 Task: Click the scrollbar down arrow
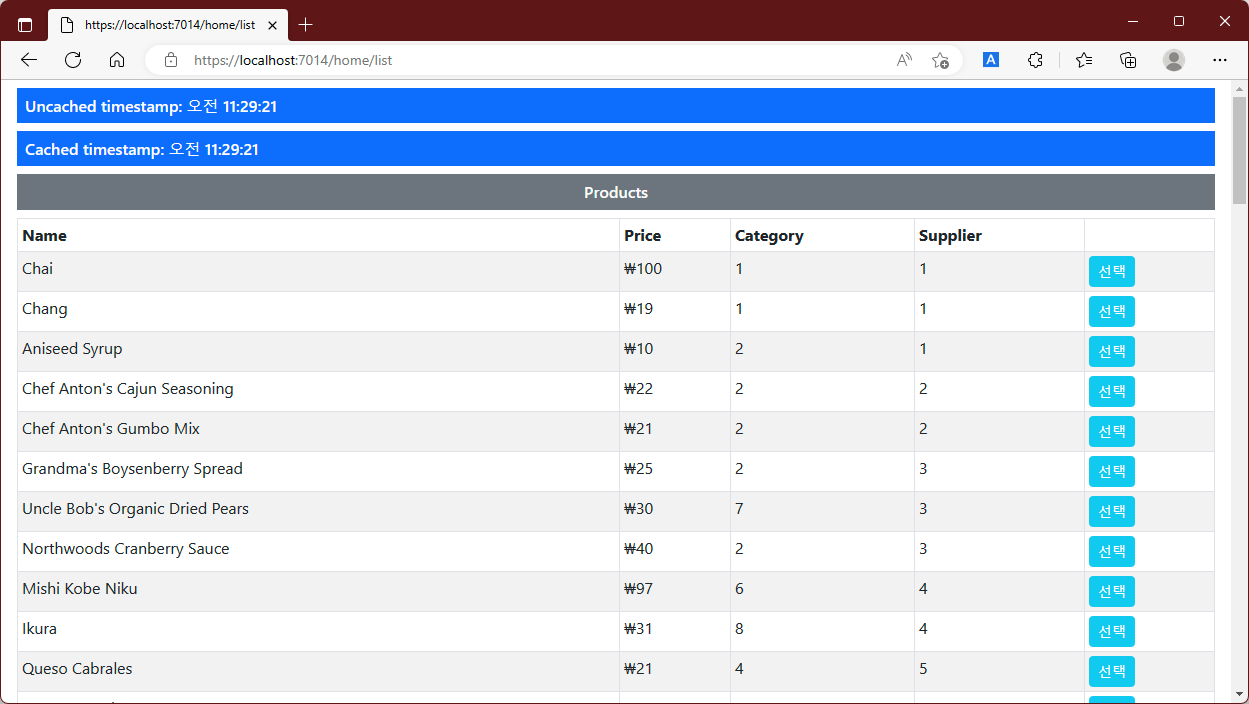point(1240,694)
